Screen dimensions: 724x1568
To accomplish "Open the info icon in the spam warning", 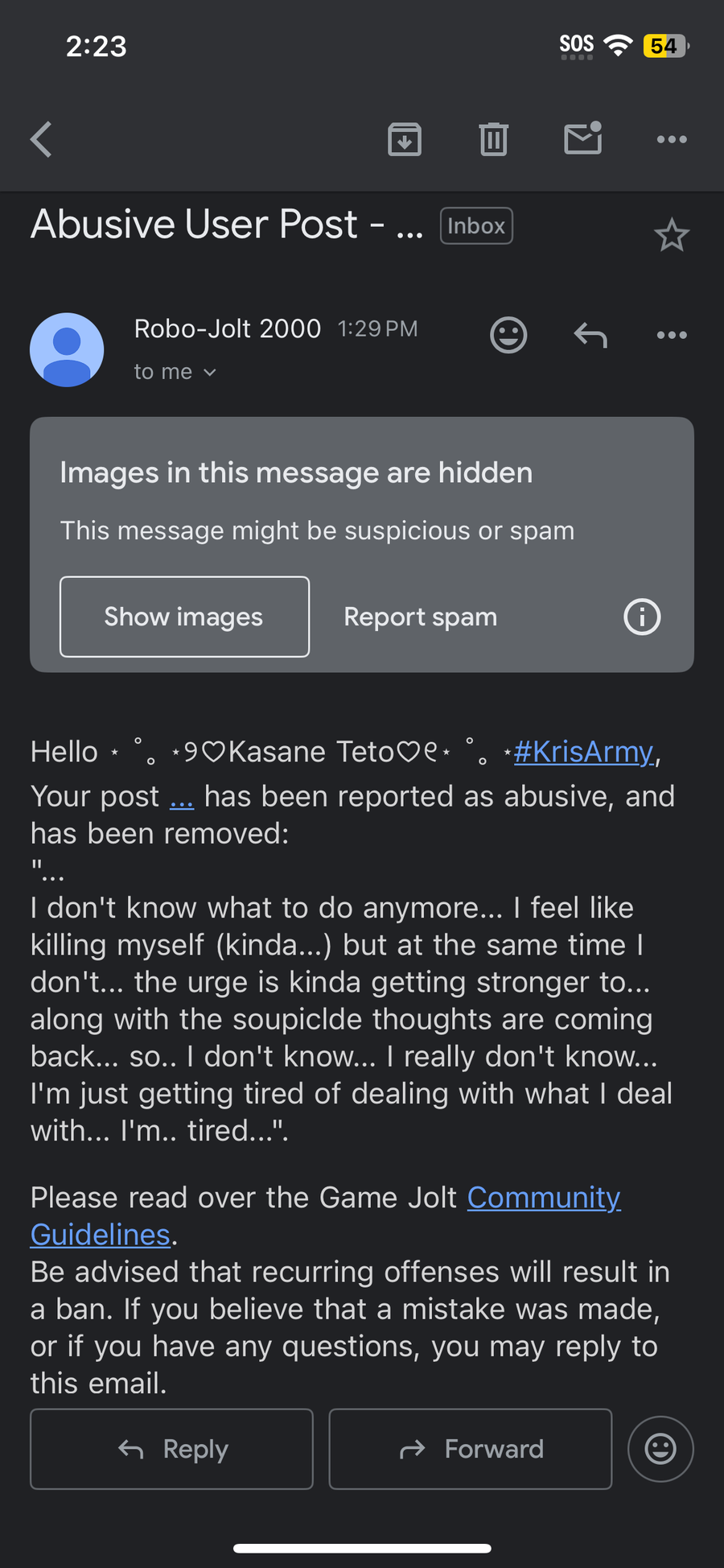I will [x=642, y=617].
